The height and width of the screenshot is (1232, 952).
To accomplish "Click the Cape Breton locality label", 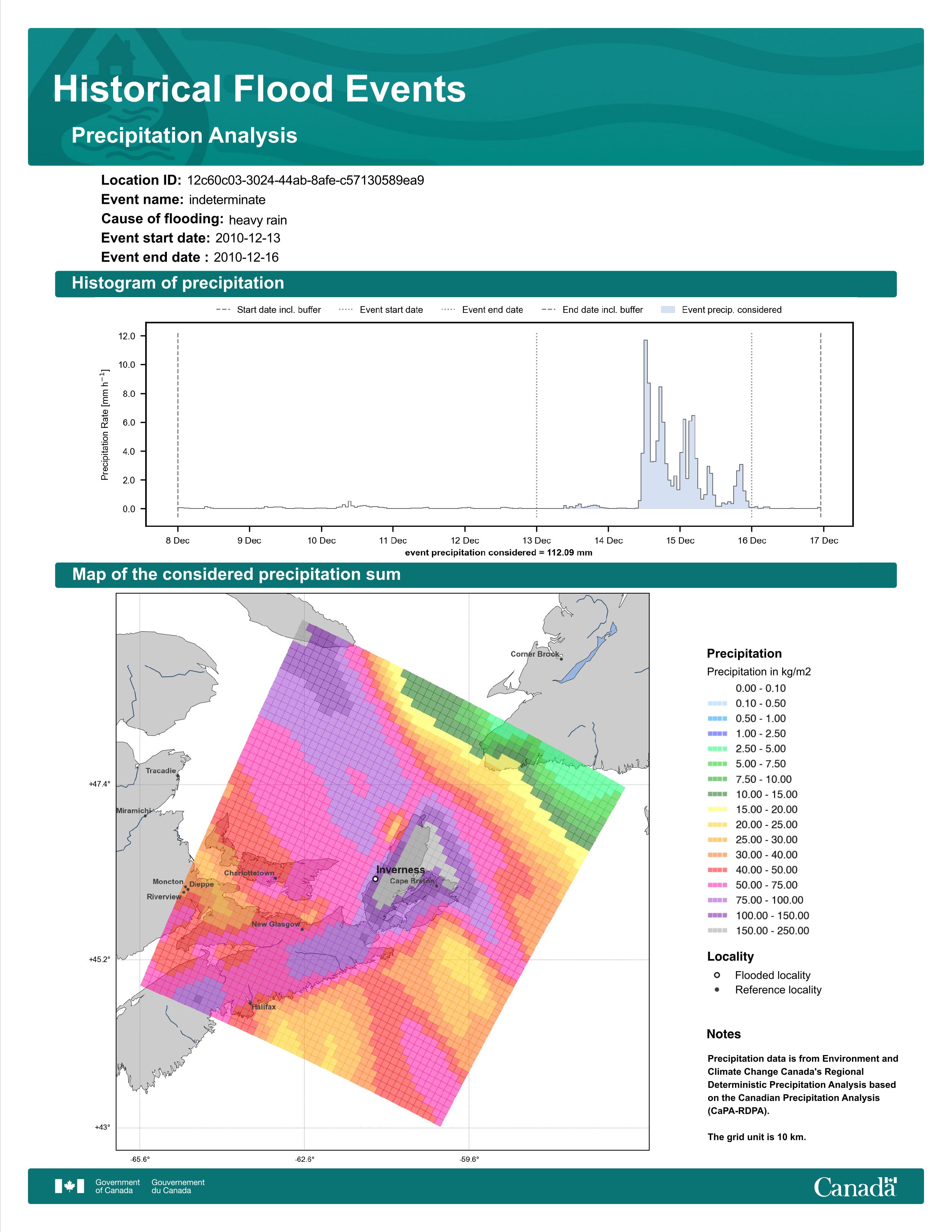I will [x=412, y=881].
